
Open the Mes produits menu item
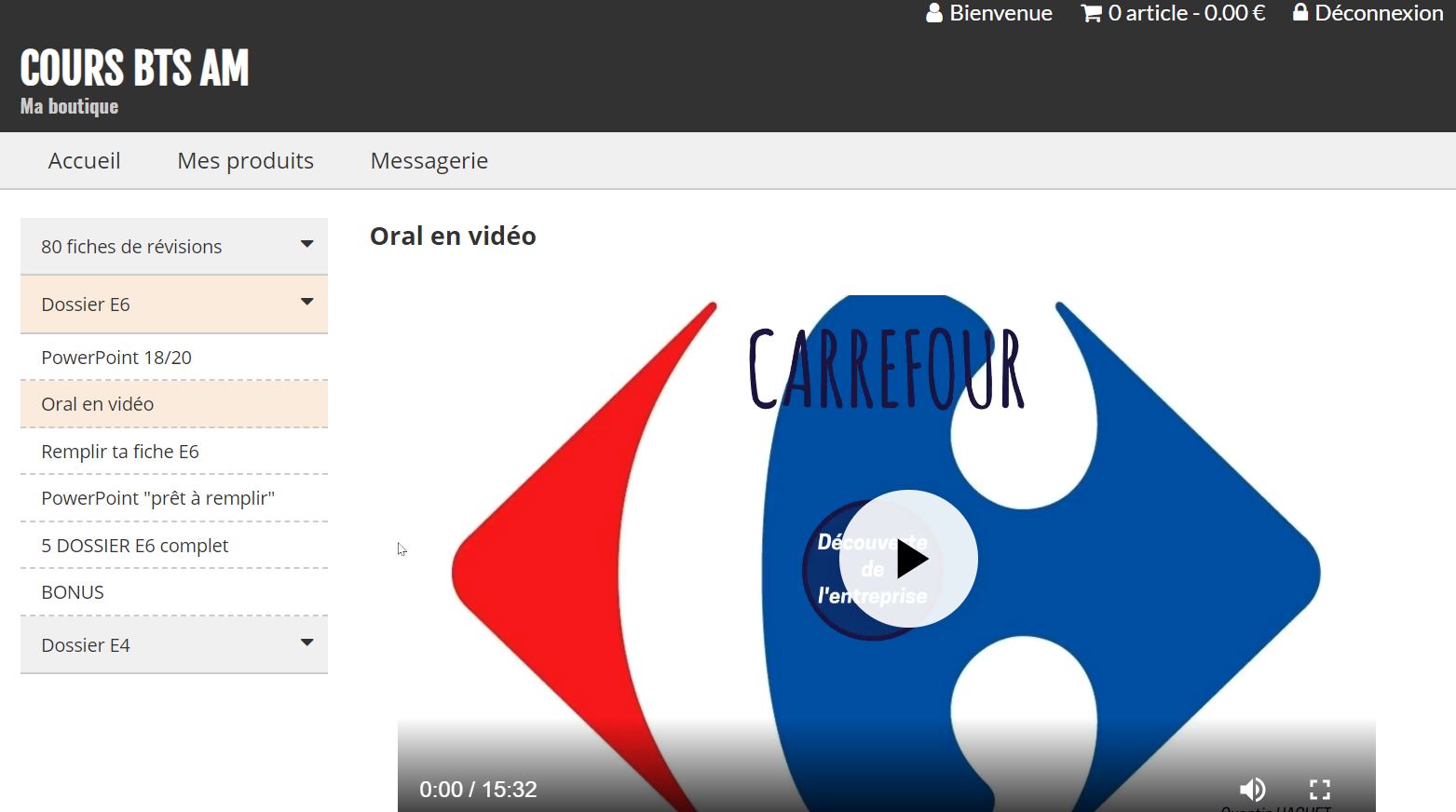[x=246, y=161]
